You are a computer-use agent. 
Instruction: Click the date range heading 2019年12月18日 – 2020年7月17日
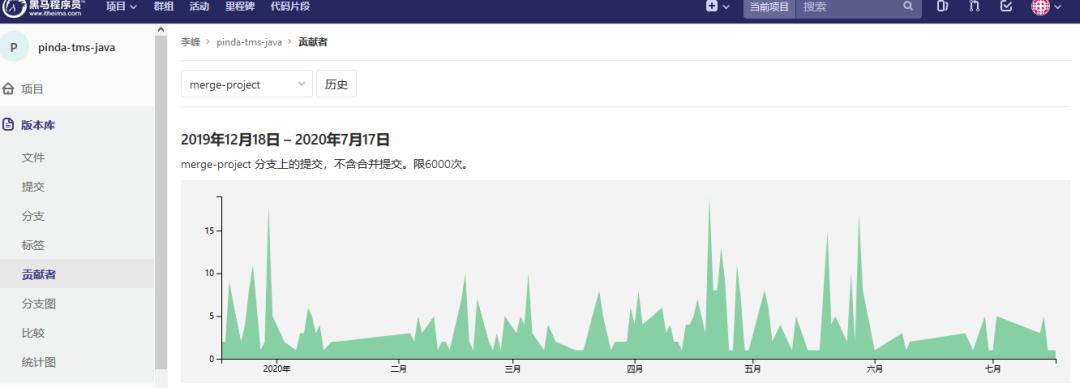(285, 140)
